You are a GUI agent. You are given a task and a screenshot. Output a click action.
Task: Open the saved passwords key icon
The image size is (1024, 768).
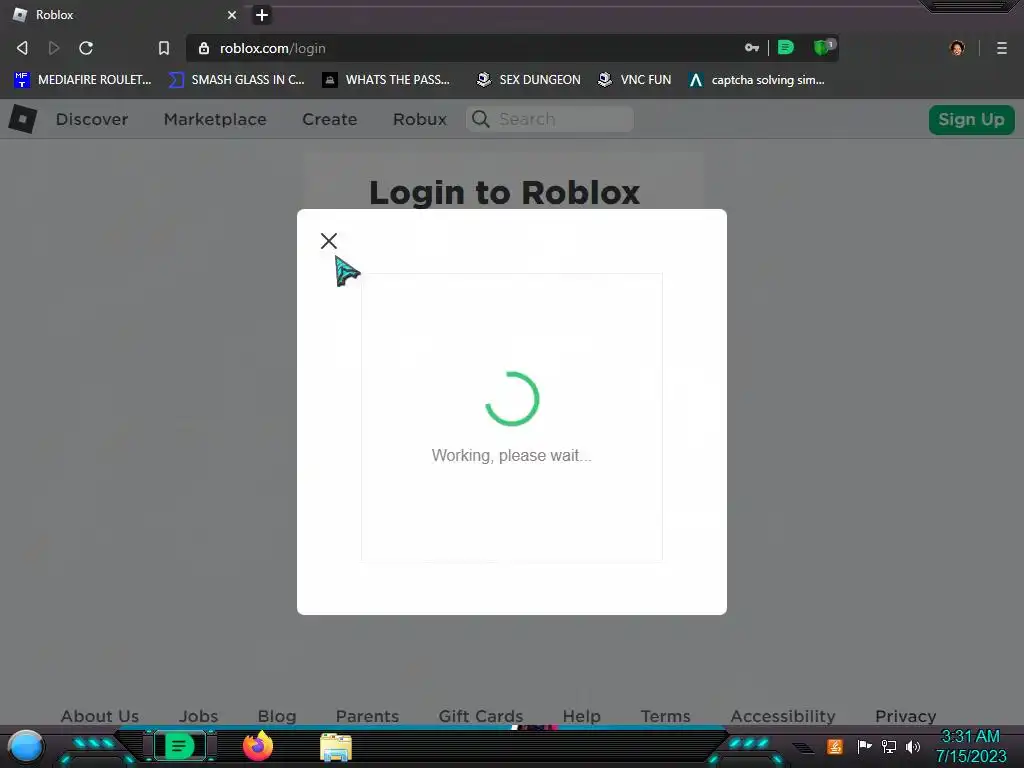(x=752, y=48)
